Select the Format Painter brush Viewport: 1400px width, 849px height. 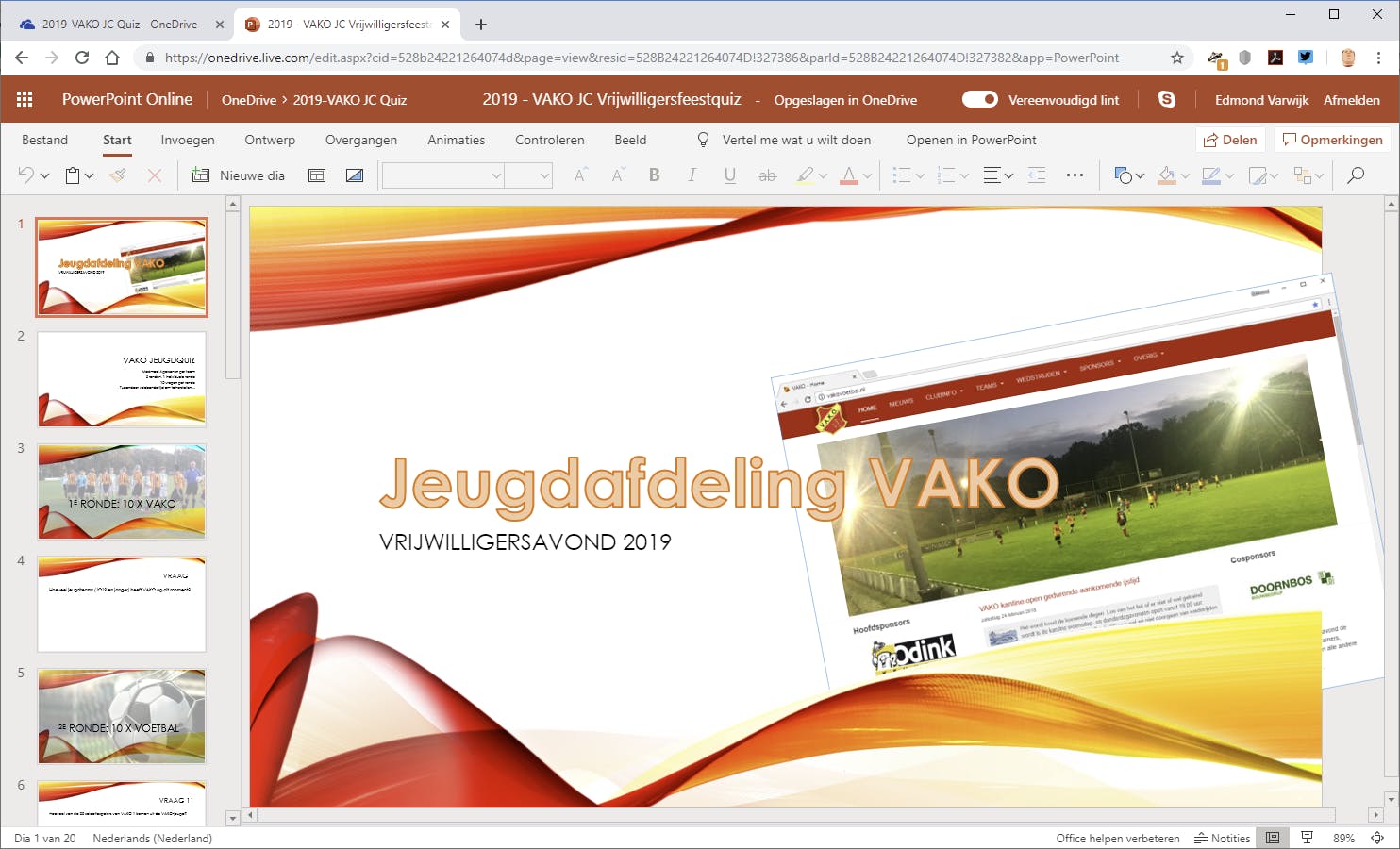point(118,175)
